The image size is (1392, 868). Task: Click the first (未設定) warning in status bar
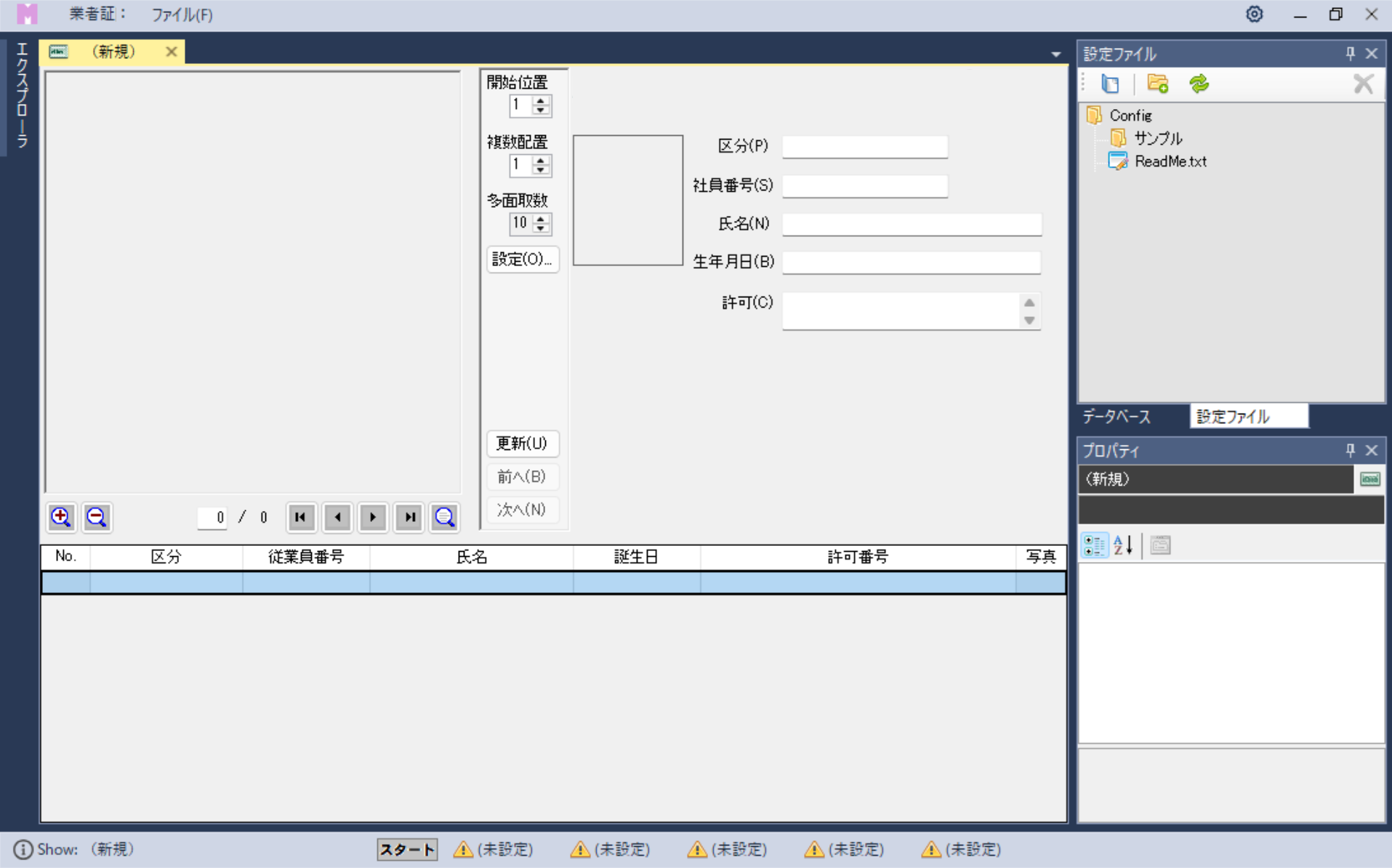pos(494,849)
